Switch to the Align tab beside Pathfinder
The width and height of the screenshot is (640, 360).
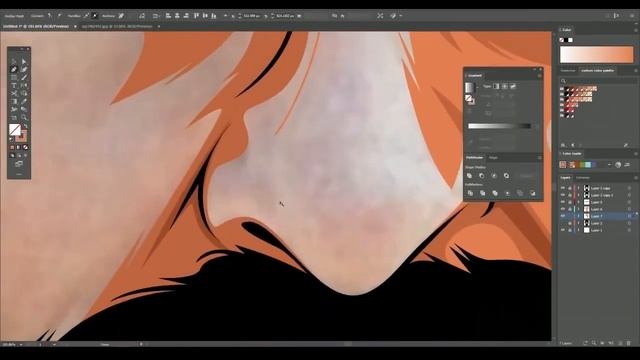coord(493,158)
